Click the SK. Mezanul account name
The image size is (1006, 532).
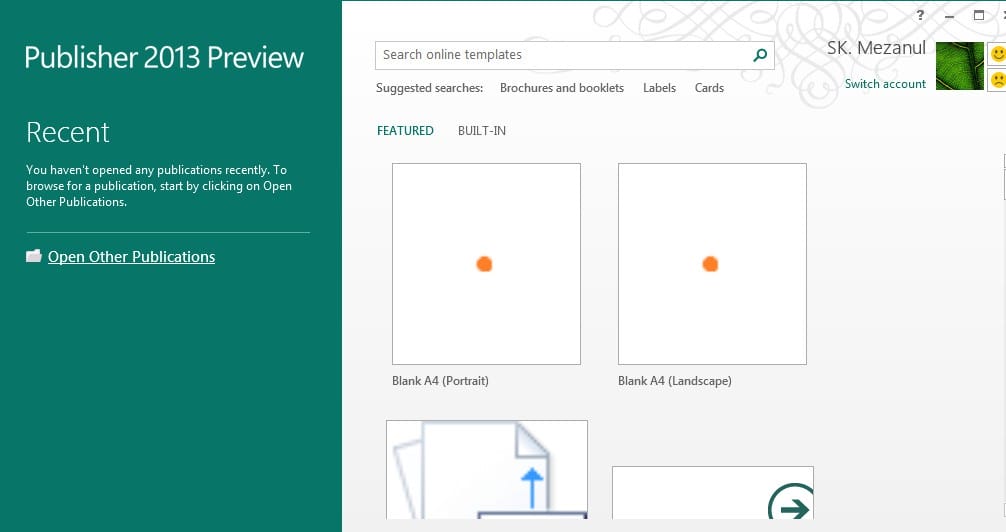click(x=876, y=48)
